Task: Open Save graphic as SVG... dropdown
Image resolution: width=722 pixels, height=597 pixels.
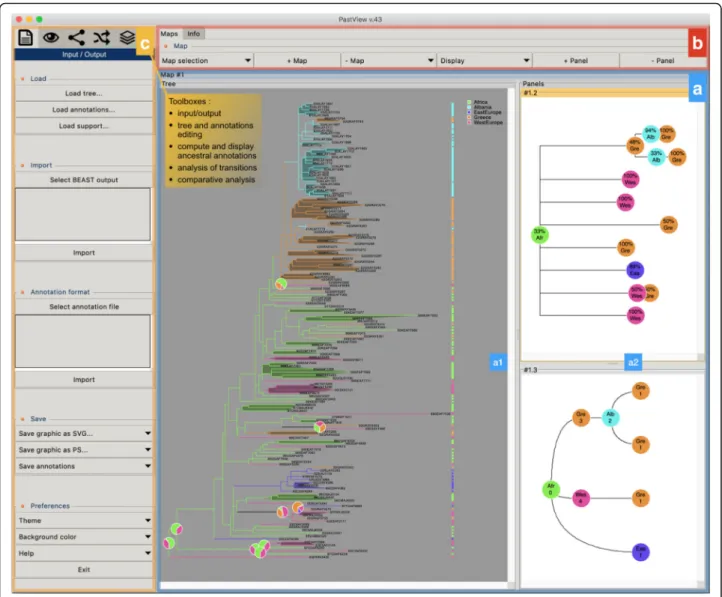Action: [84, 434]
